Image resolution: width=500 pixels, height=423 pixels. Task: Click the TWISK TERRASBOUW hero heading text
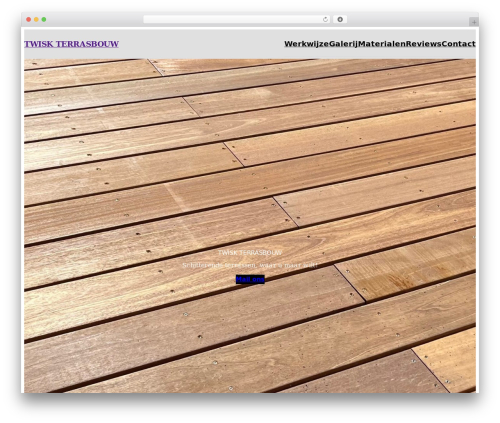click(x=250, y=253)
